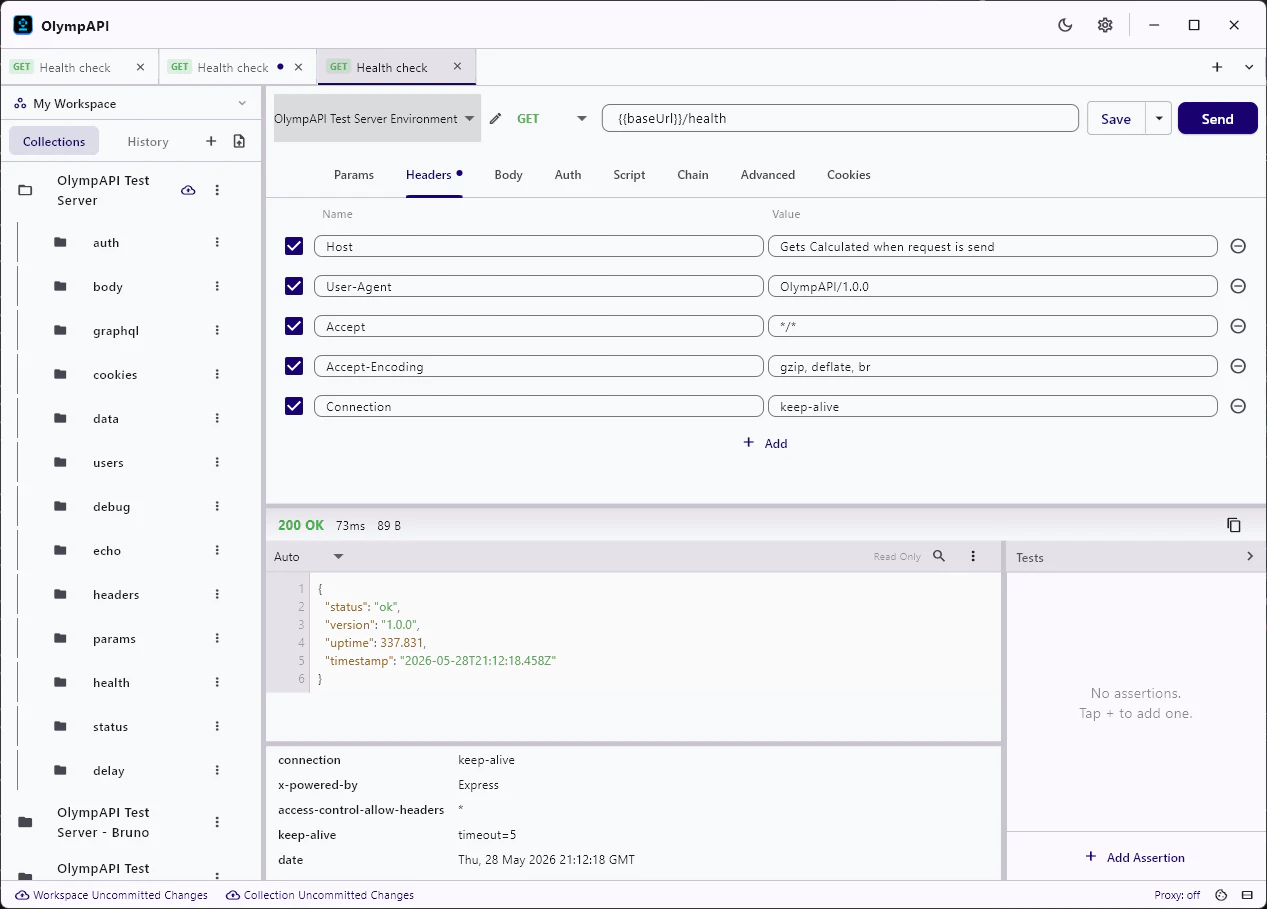Open more options for OlympAPI Test Server
This screenshot has height=909, width=1267.
217,190
